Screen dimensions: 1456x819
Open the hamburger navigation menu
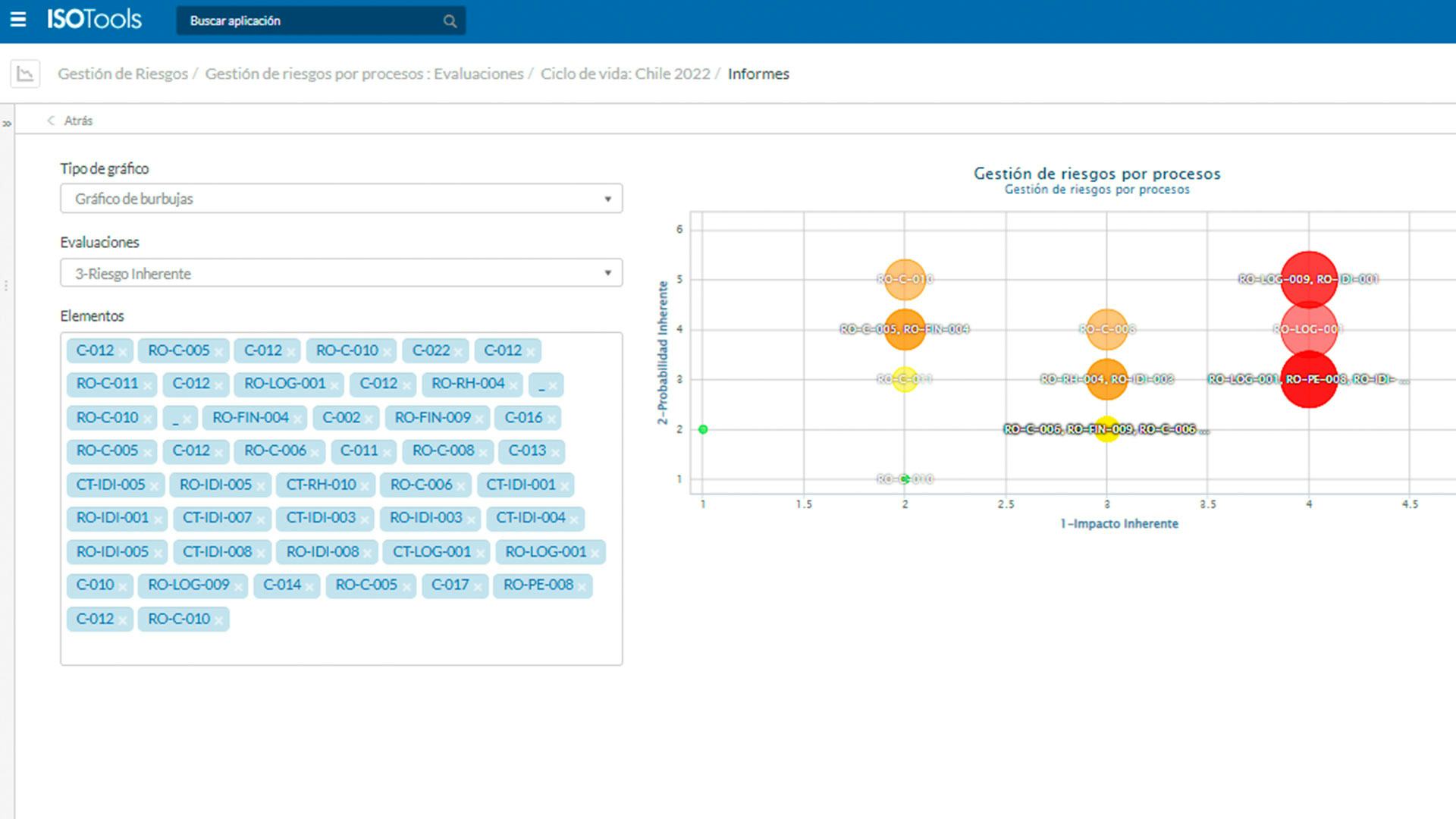pyautogui.click(x=19, y=20)
